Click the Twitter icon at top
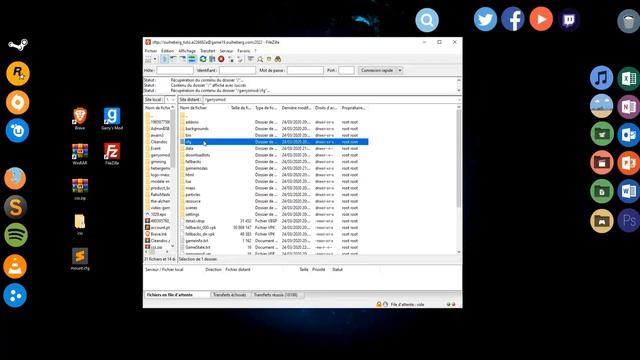This screenshot has width=640, height=360. click(x=485, y=19)
